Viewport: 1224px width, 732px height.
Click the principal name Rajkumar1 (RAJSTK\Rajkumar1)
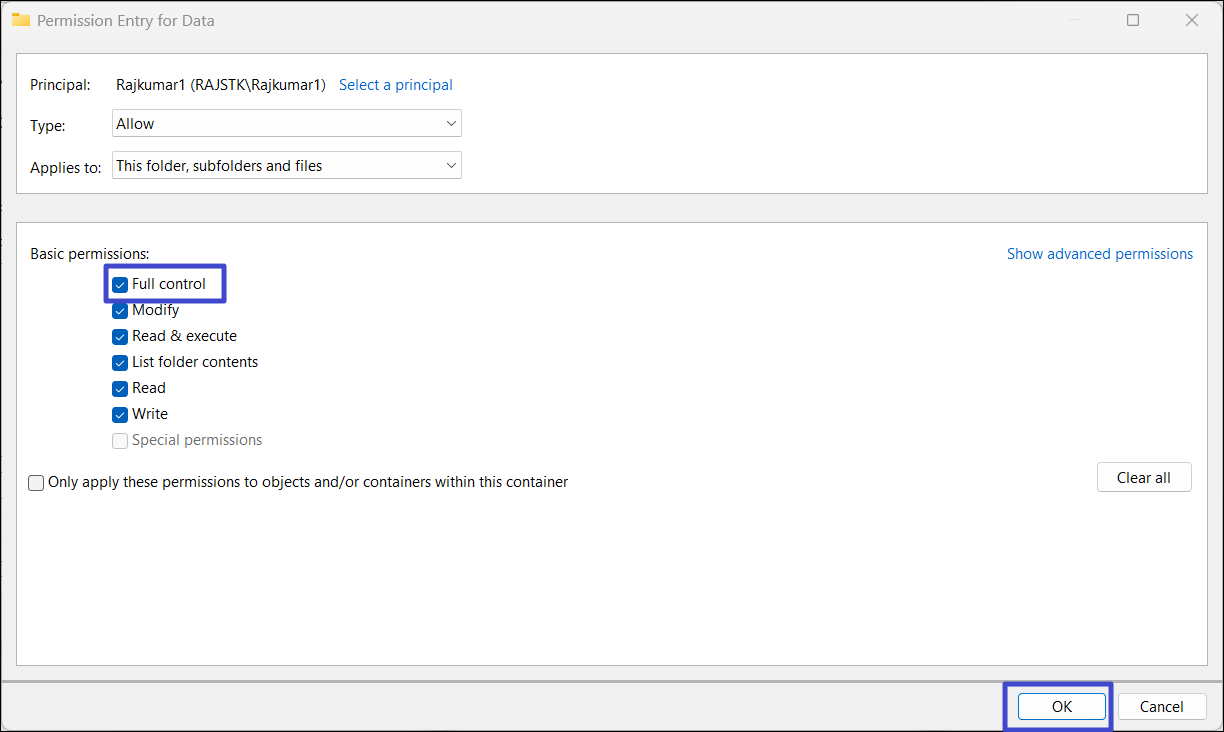(x=220, y=85)
